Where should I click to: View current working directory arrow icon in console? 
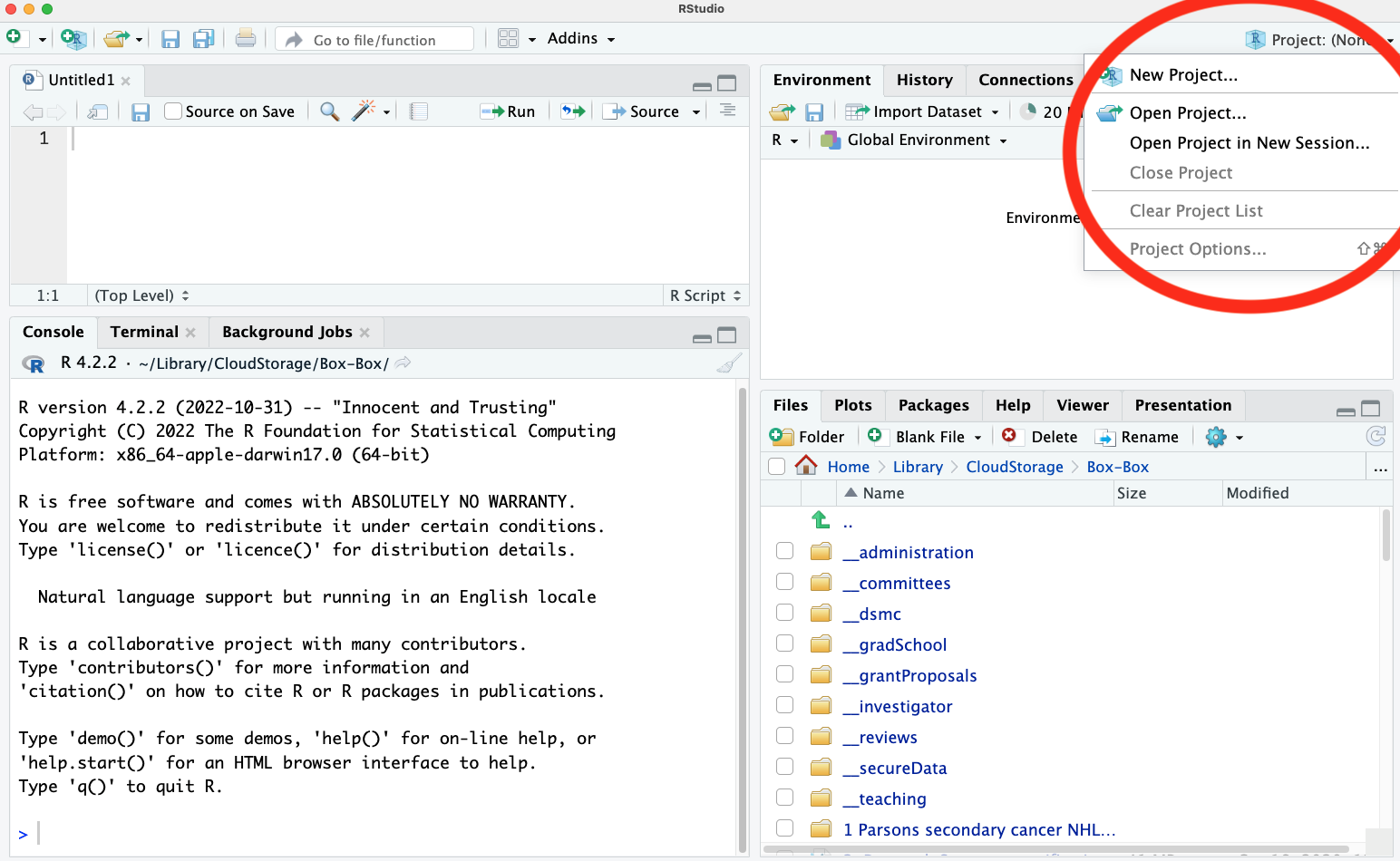(403, 363)
